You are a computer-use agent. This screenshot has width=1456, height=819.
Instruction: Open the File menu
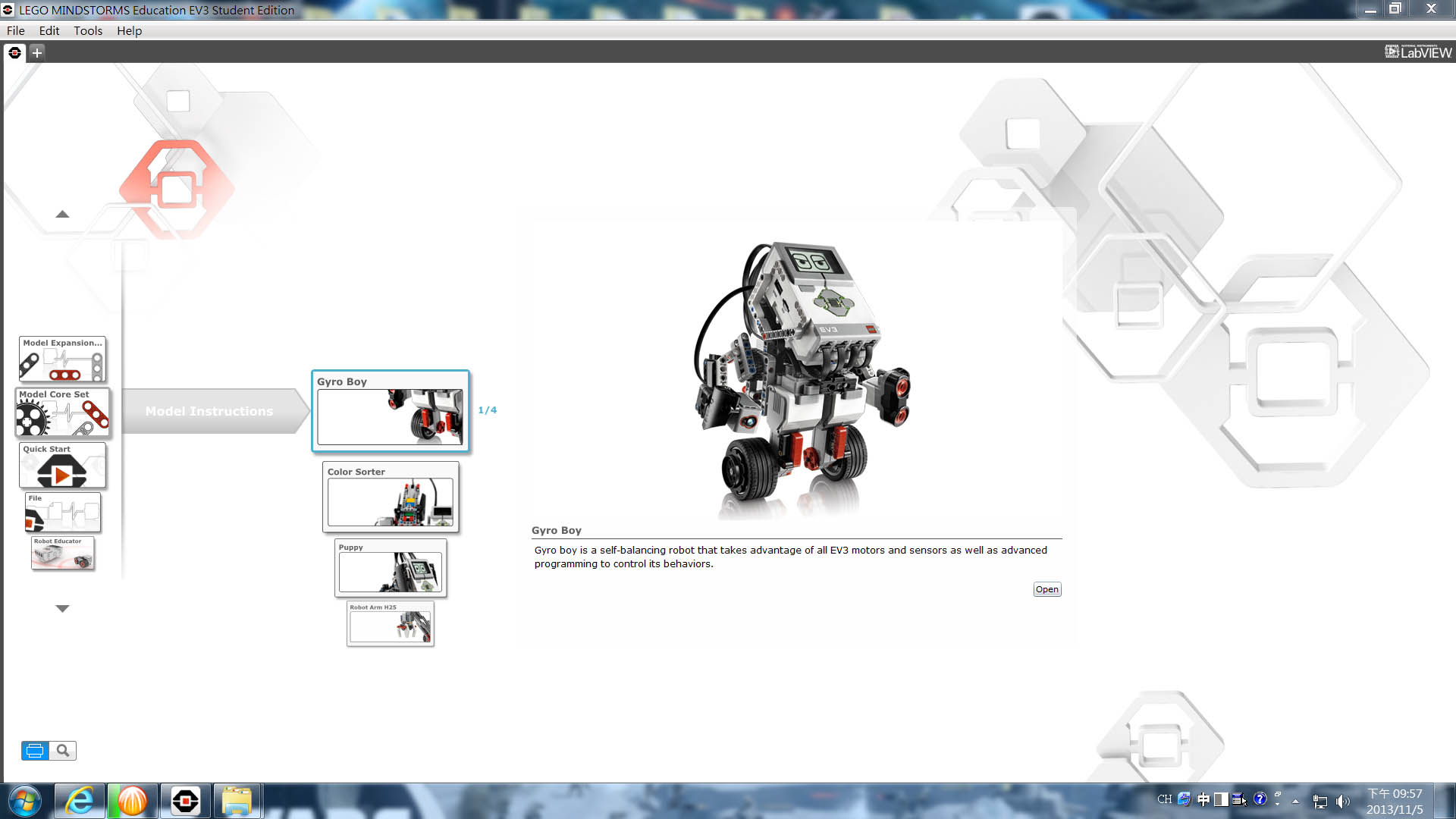(x=16, y=30)
